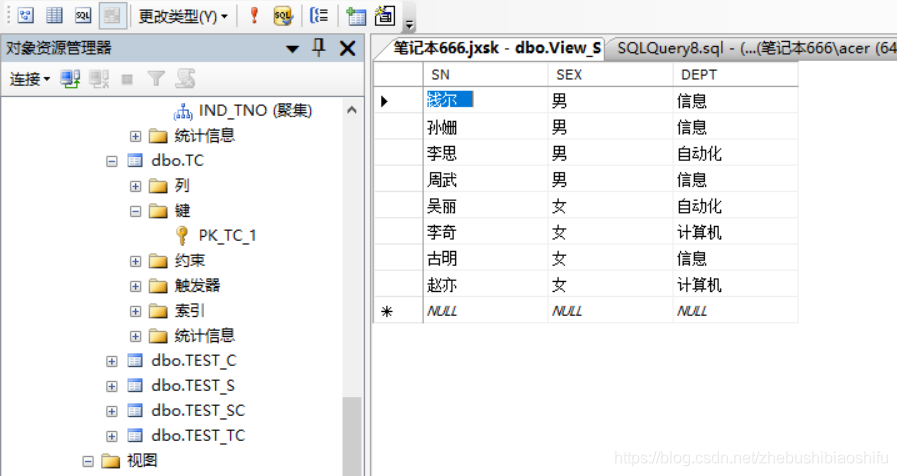
Task: Add new derived table icon
Action: [x=385, y=15]
